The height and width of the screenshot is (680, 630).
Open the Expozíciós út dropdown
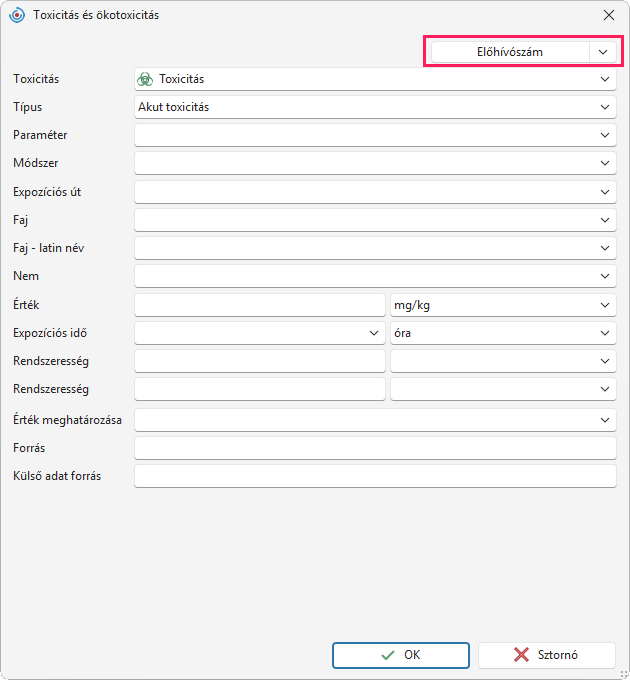375,192
